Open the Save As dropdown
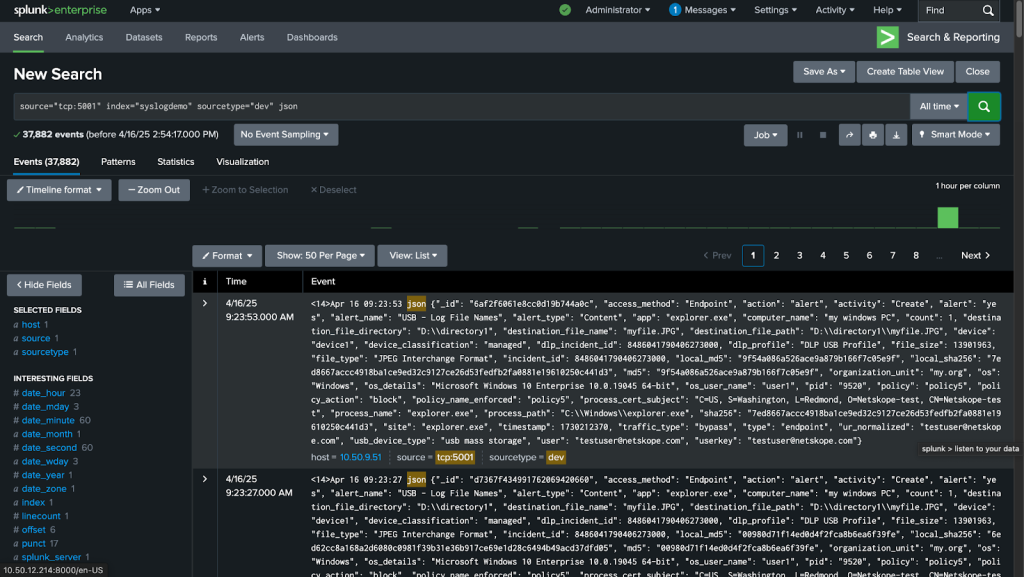 (824, 72)
